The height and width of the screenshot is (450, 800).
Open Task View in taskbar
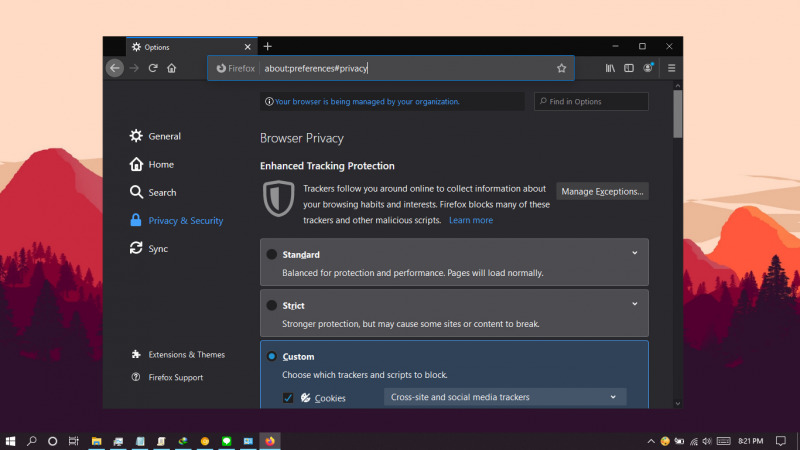tap(73, 441)
